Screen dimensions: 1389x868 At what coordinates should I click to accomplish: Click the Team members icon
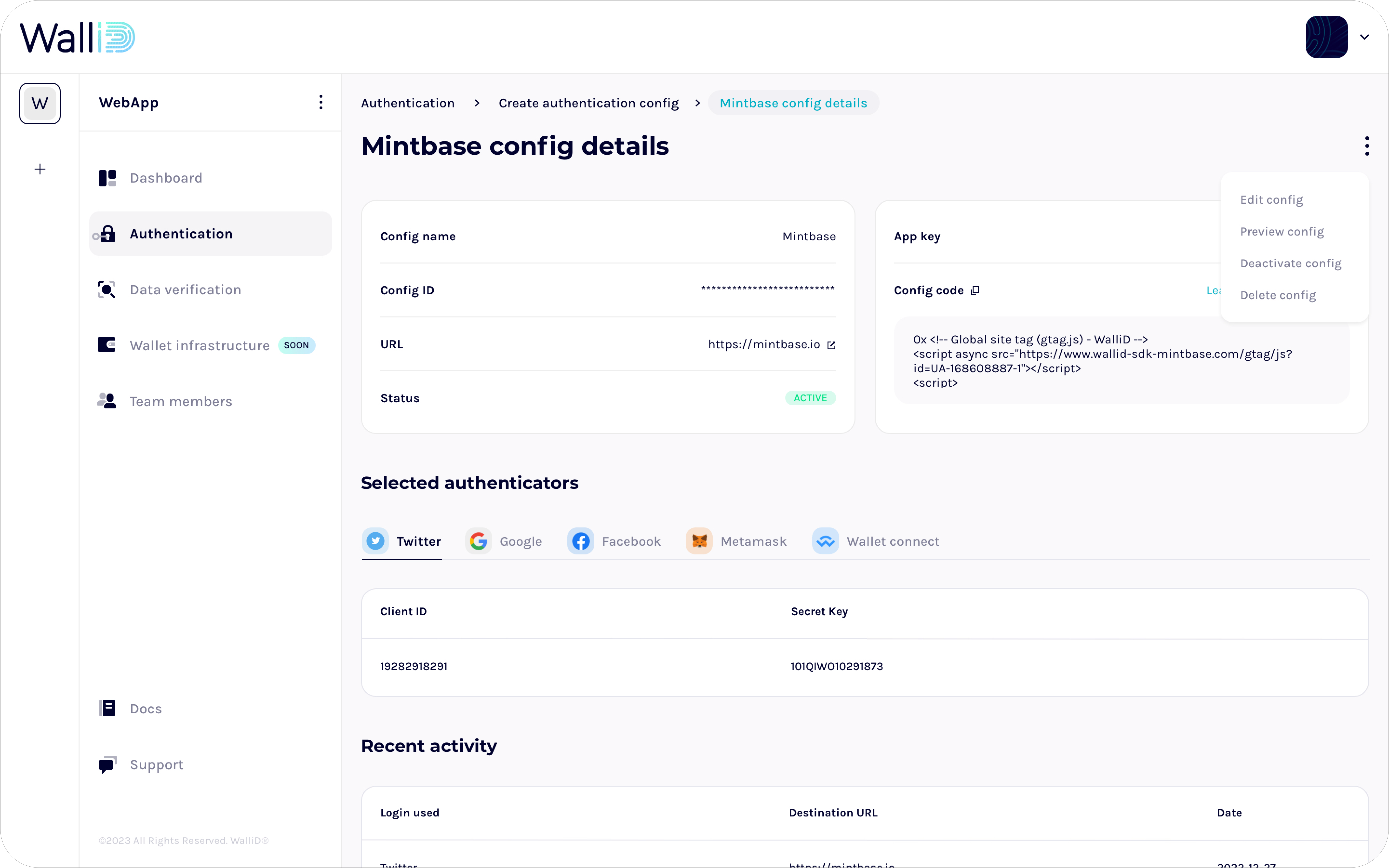[107, 401]
